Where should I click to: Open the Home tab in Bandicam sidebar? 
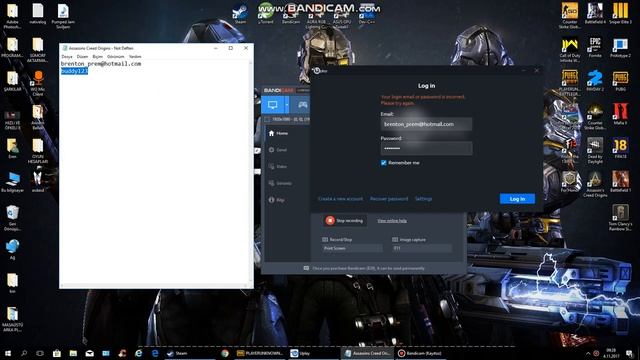click(278, 133)
